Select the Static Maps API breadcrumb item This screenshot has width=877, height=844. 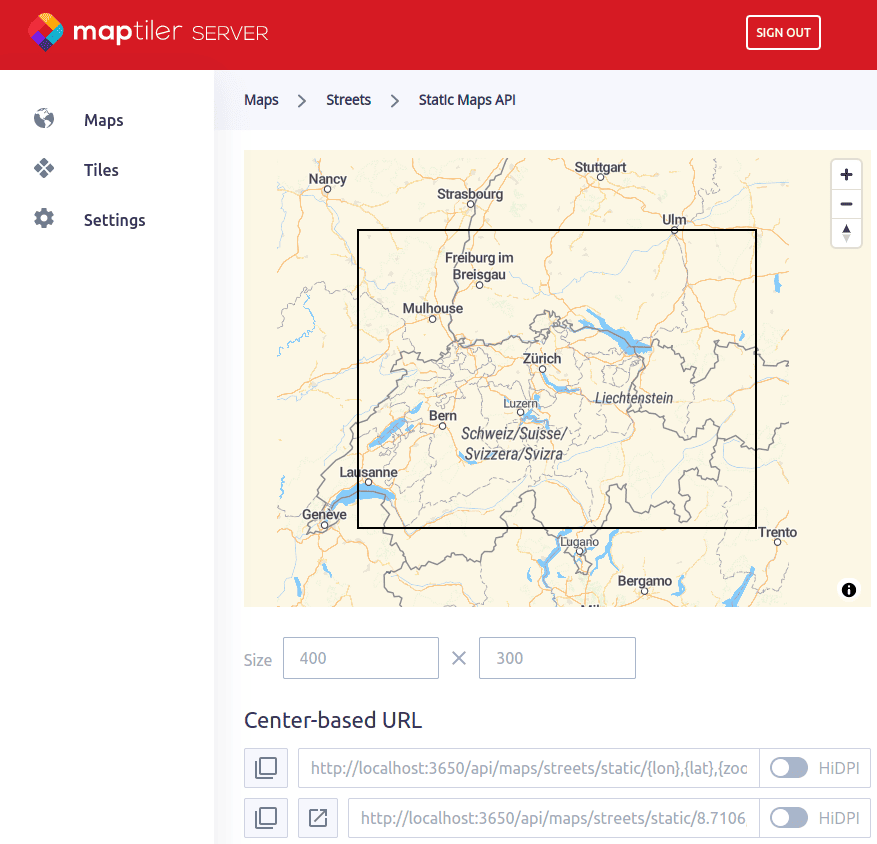[467, 100]
